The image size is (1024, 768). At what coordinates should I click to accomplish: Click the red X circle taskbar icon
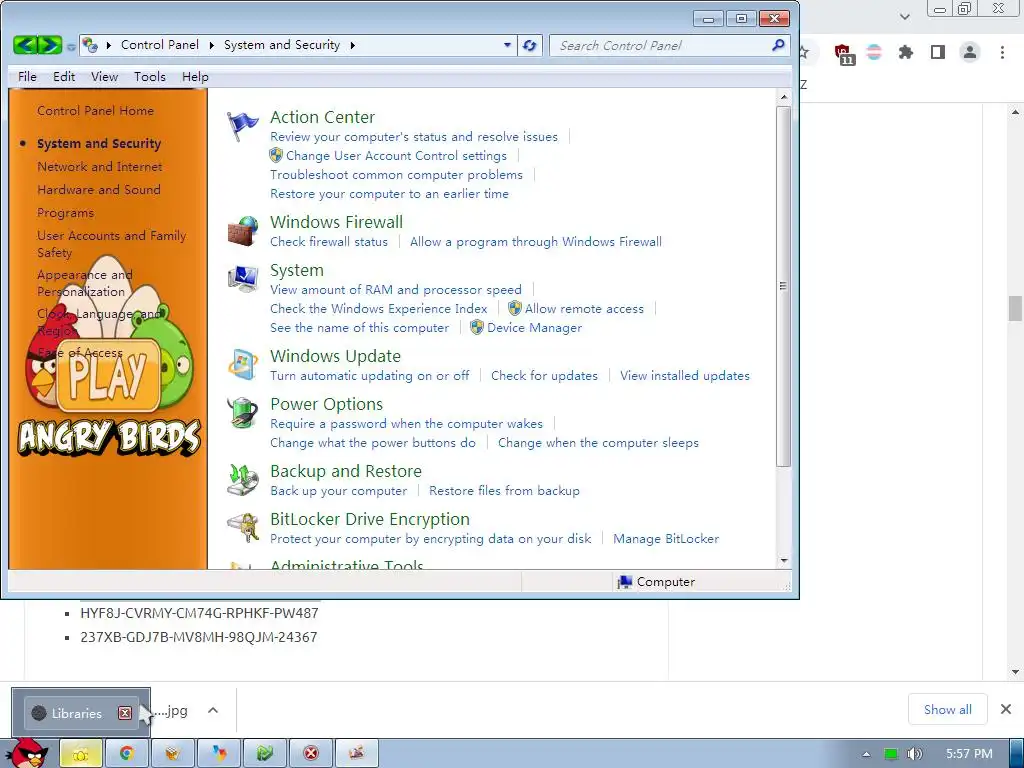[x=311, y=754]
